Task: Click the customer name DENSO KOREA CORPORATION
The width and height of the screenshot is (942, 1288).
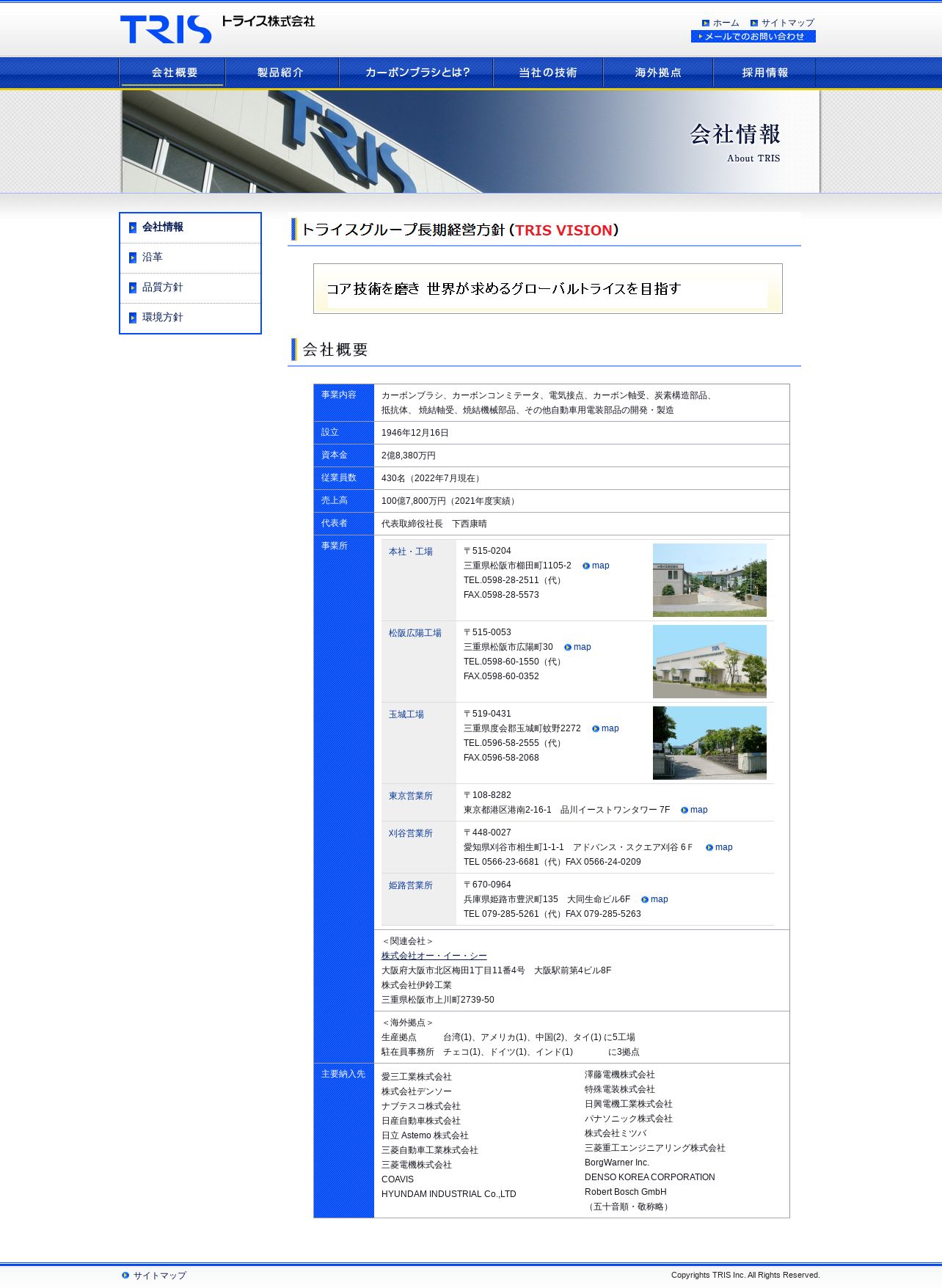Action: (650, 1178)
